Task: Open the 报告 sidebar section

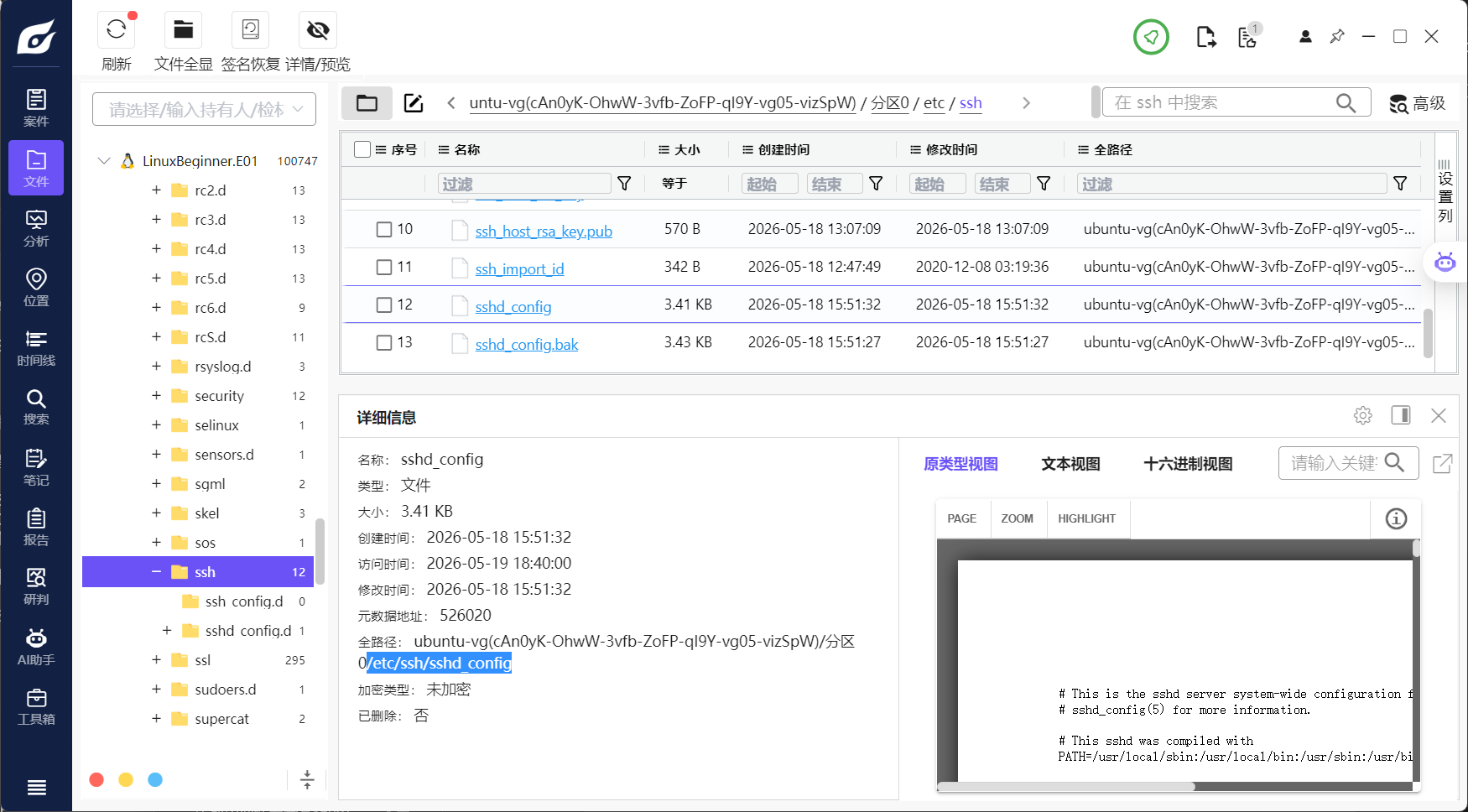Action: point(36,527)
